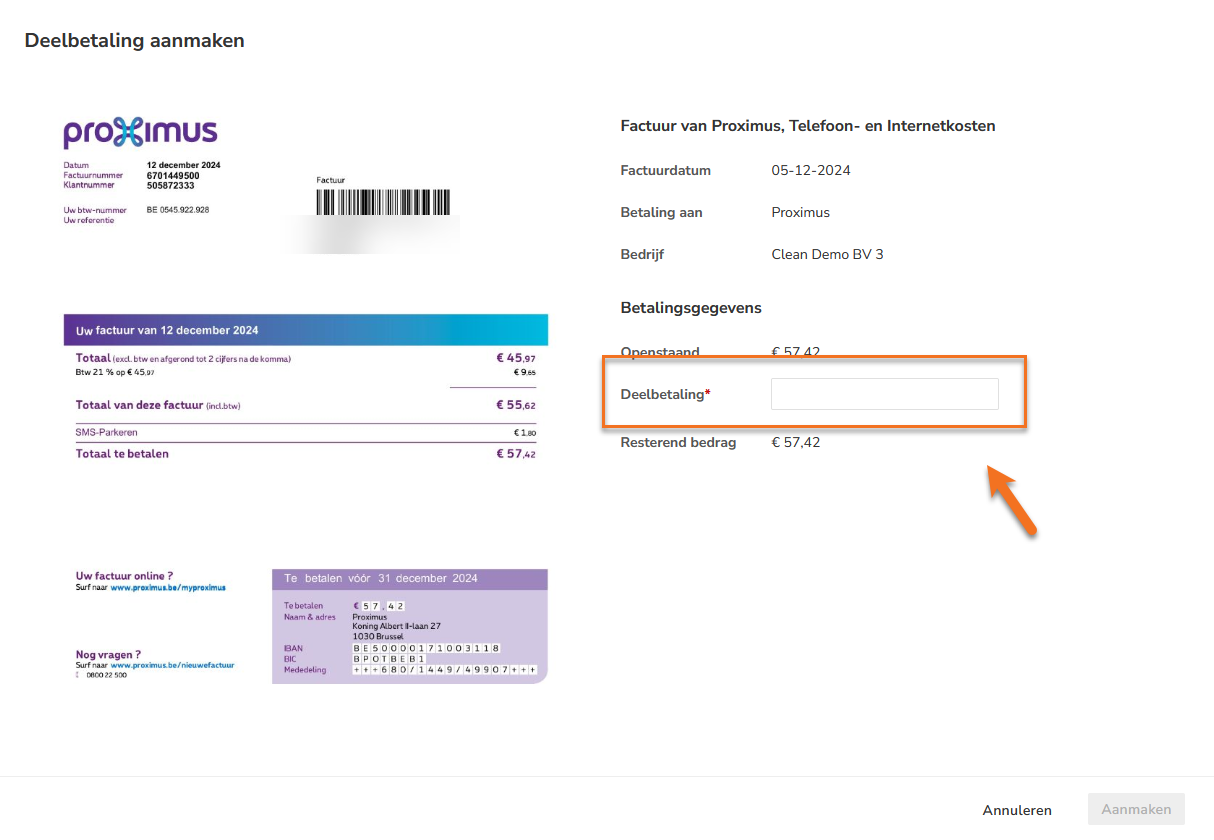
Task: Click the address 'Koning Albert II-laan 27'
Action: click(x=397, y=626)
